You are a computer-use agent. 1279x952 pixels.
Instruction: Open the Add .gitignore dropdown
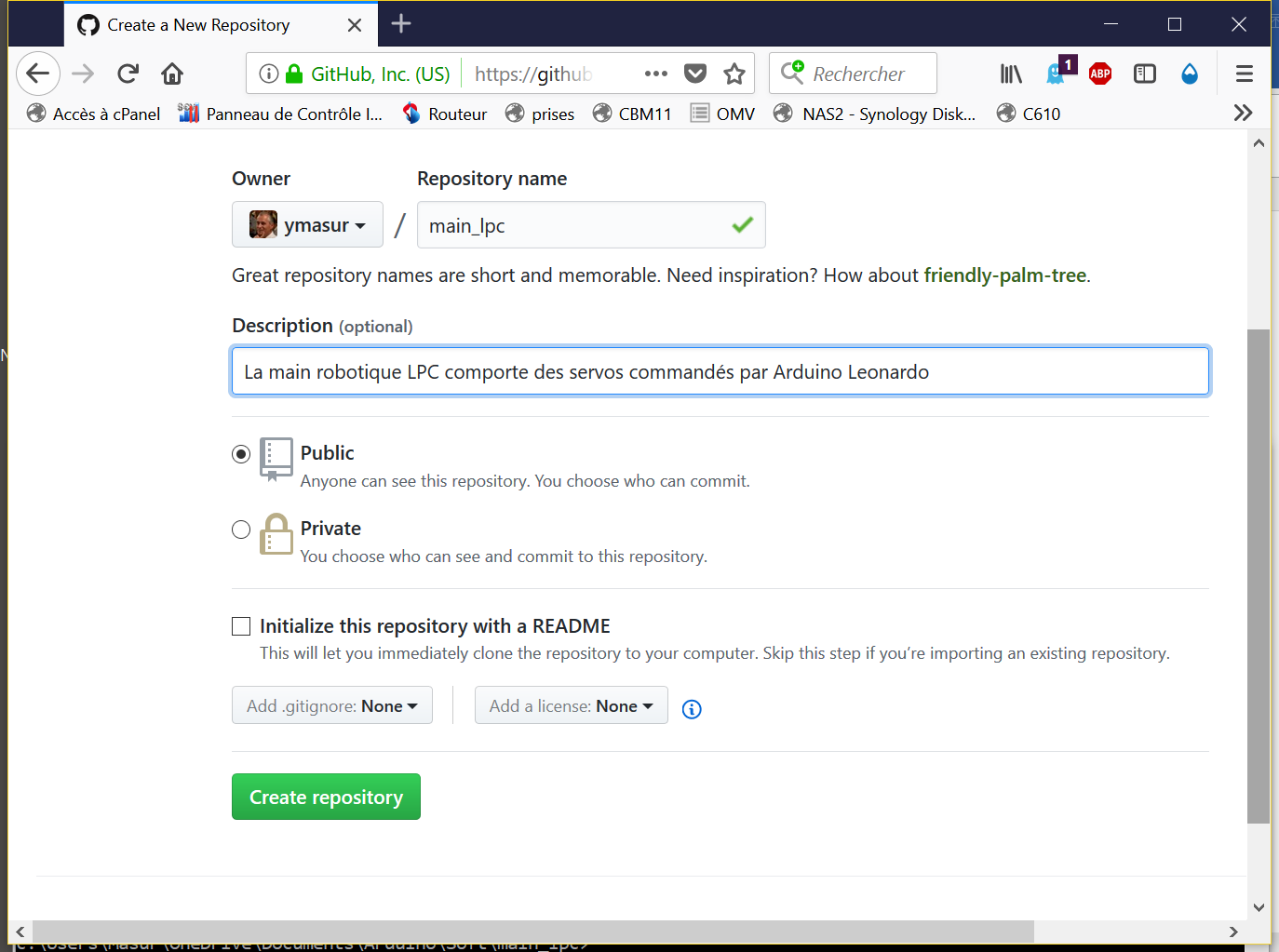(x=332, y=705)
